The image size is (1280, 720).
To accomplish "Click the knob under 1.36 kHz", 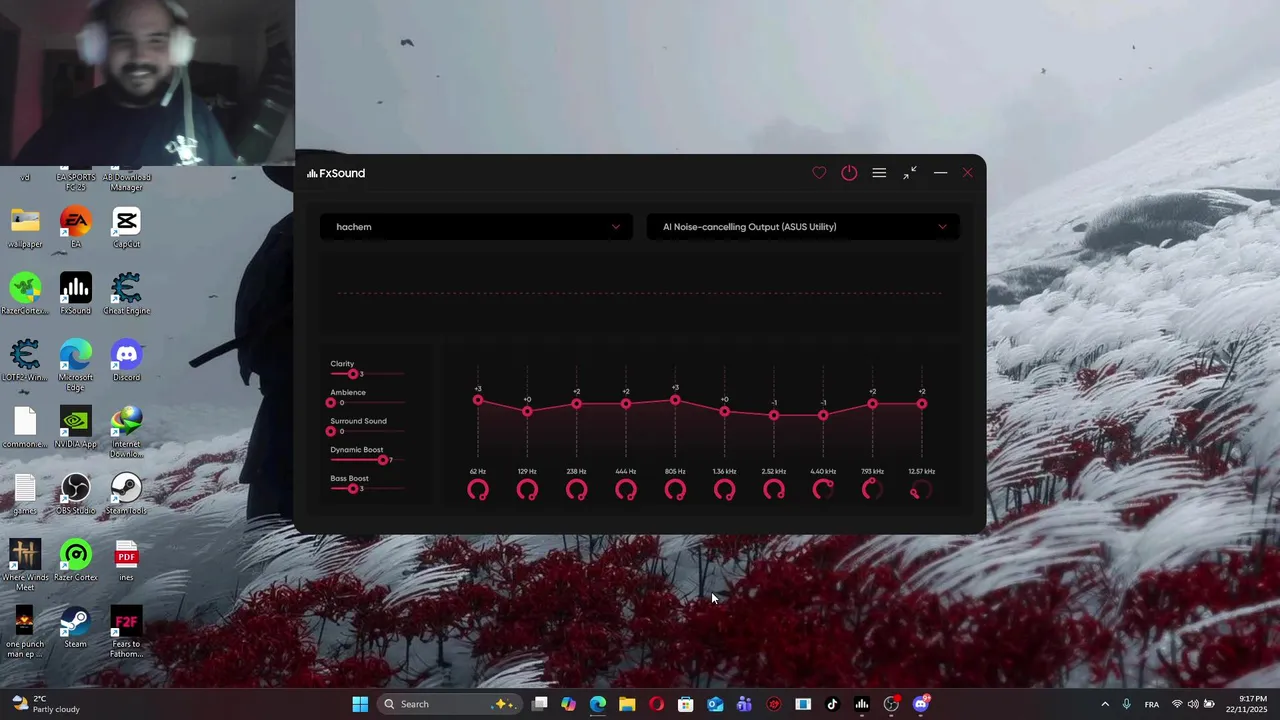I will pos(724,490).
